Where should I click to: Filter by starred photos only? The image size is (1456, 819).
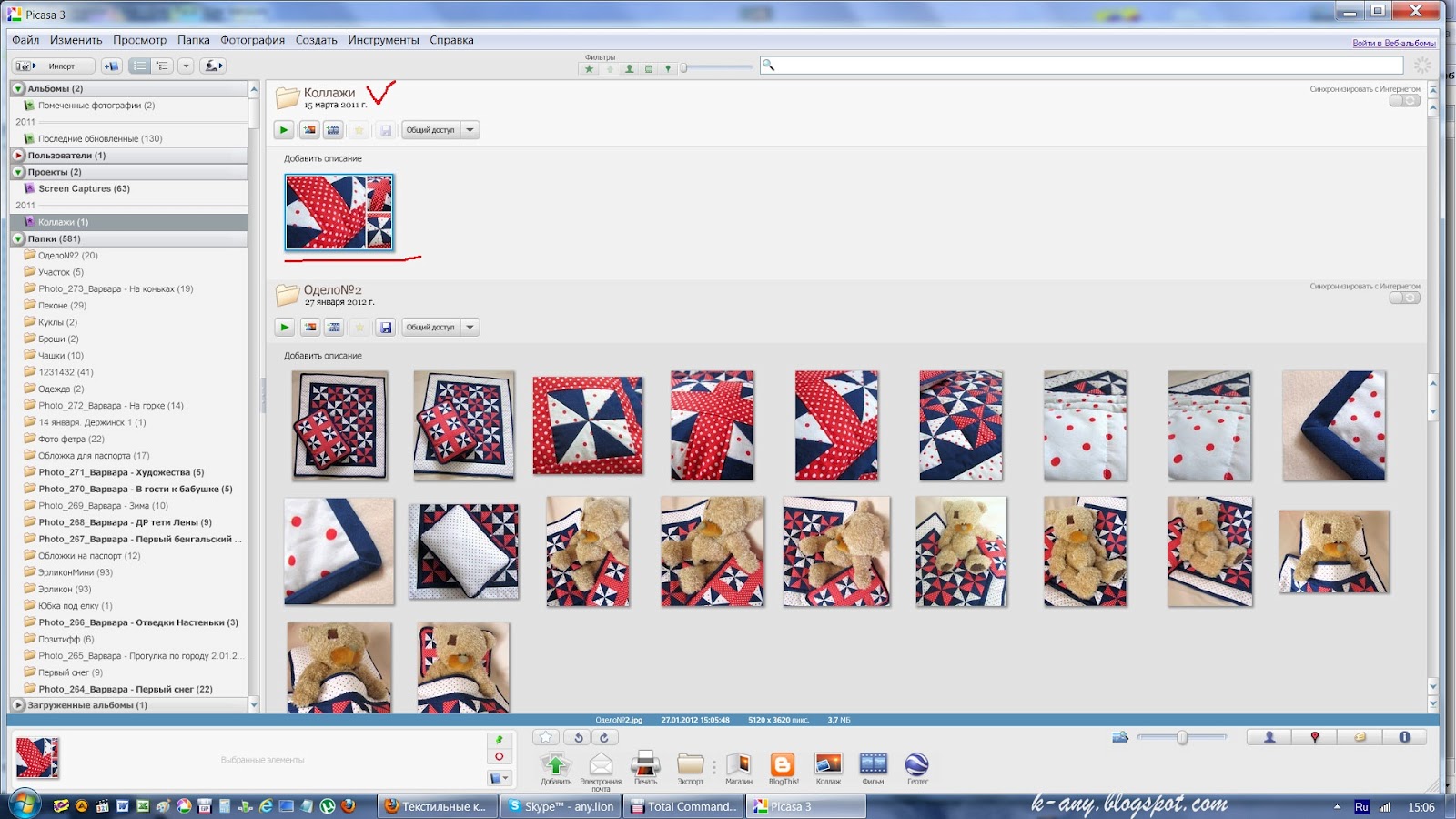pos(590,68)
